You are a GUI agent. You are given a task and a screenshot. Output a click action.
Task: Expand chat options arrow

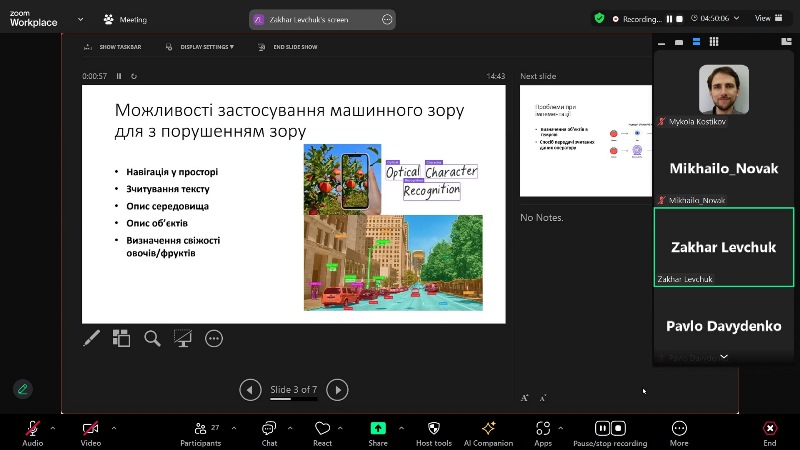290,428
